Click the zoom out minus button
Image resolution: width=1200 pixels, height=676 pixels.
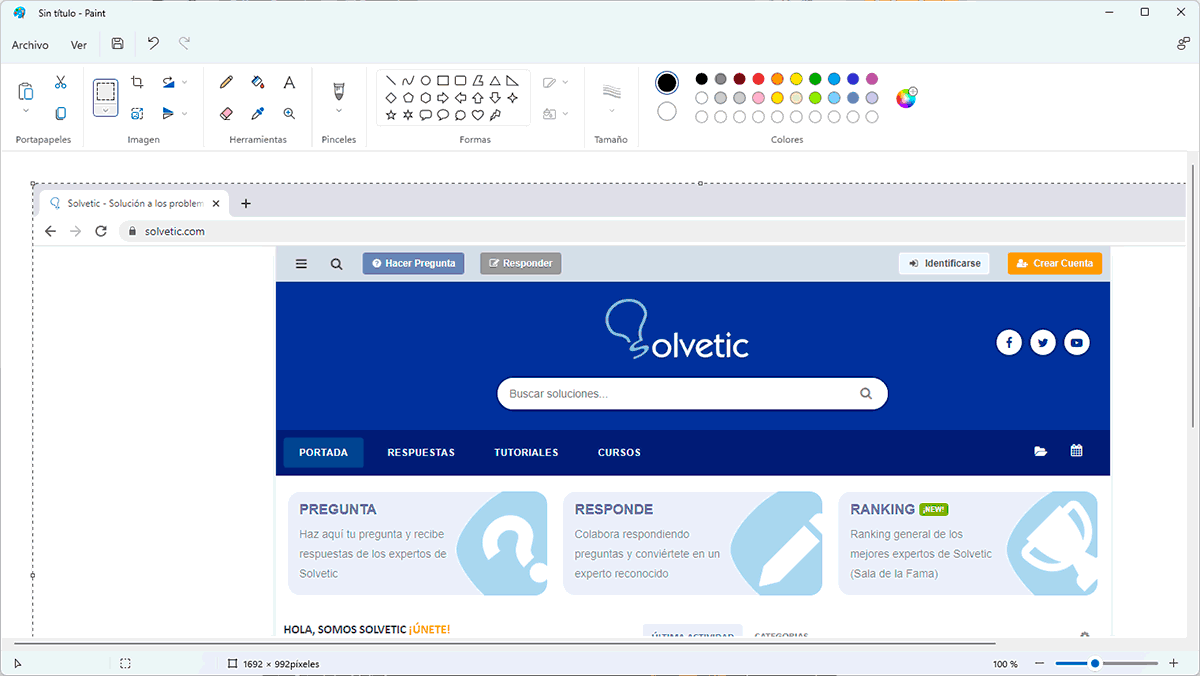(1040, 663)
